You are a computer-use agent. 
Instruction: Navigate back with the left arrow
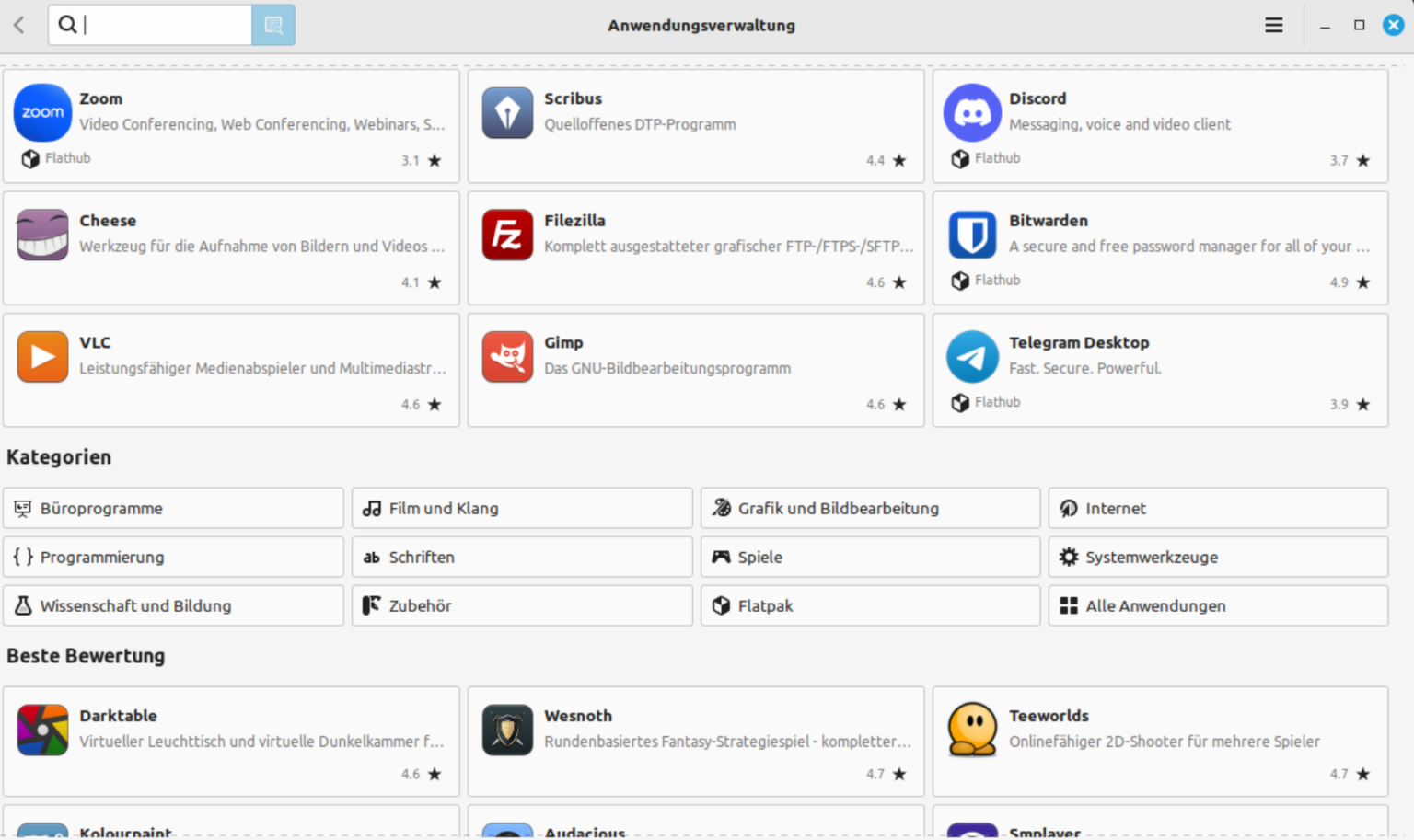pyautogui.click(x=18, y=25)
